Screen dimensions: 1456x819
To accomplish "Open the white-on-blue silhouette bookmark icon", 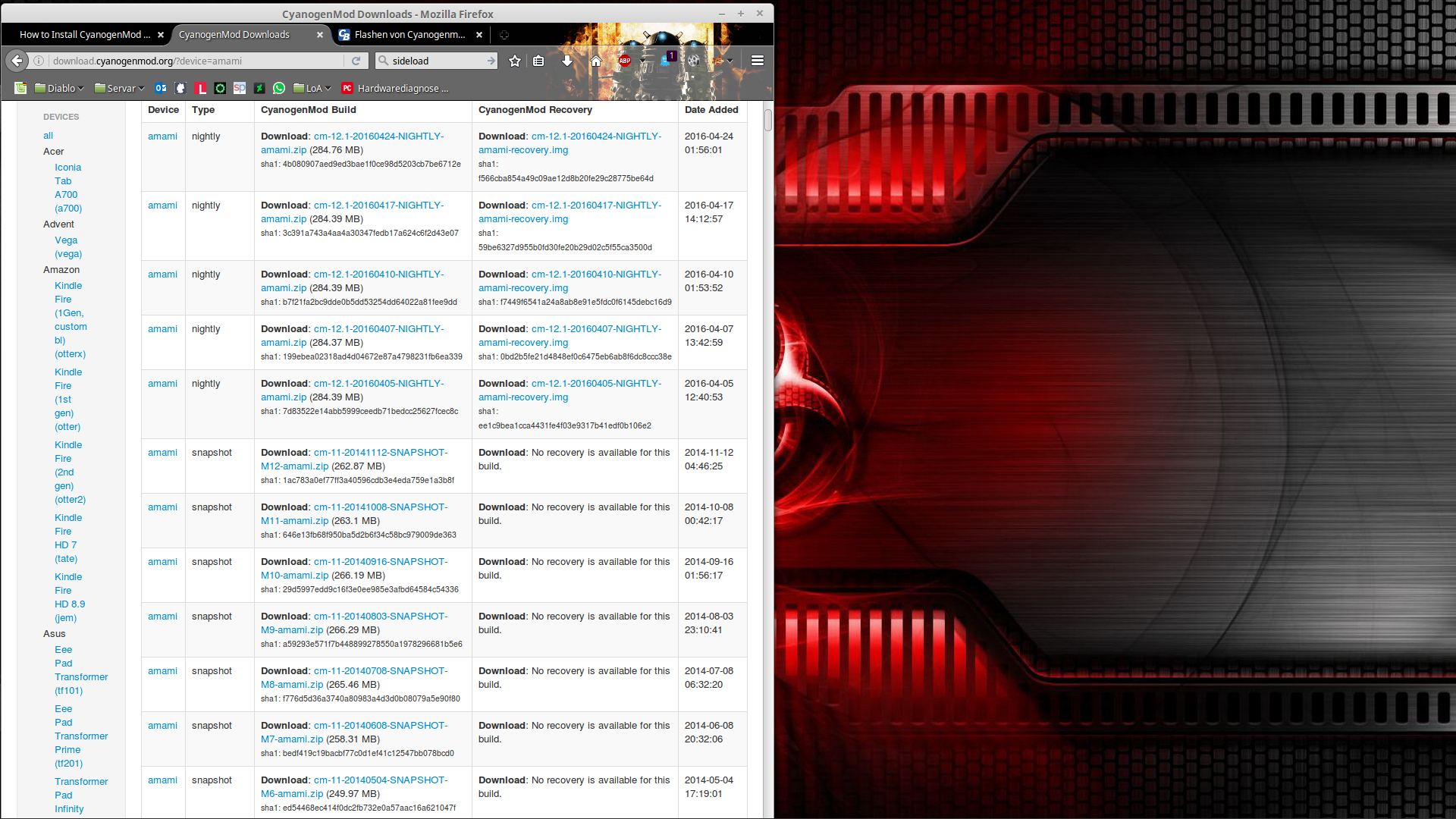I will [180, 88].
